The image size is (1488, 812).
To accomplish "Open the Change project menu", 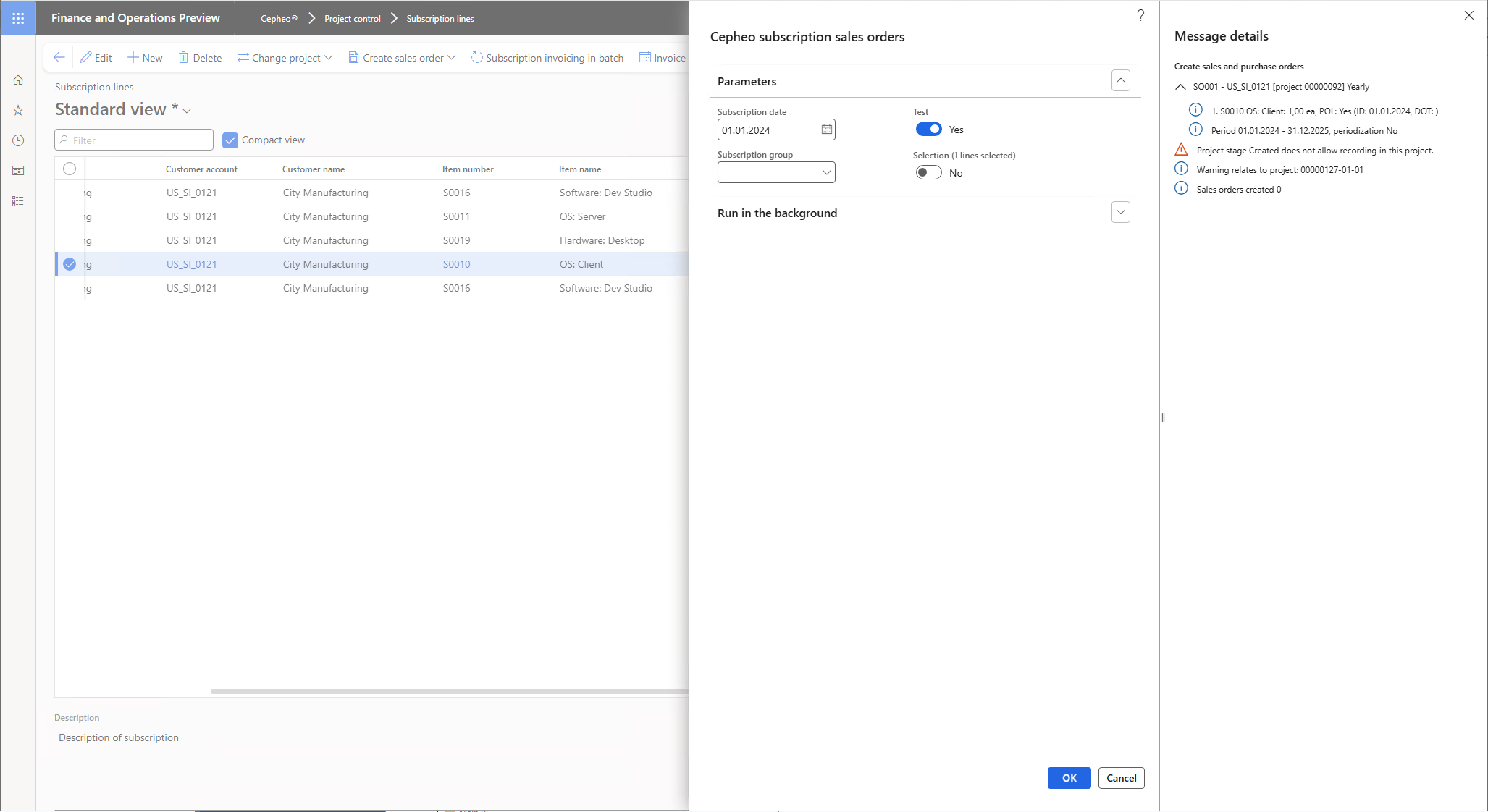I will (285, 58).
